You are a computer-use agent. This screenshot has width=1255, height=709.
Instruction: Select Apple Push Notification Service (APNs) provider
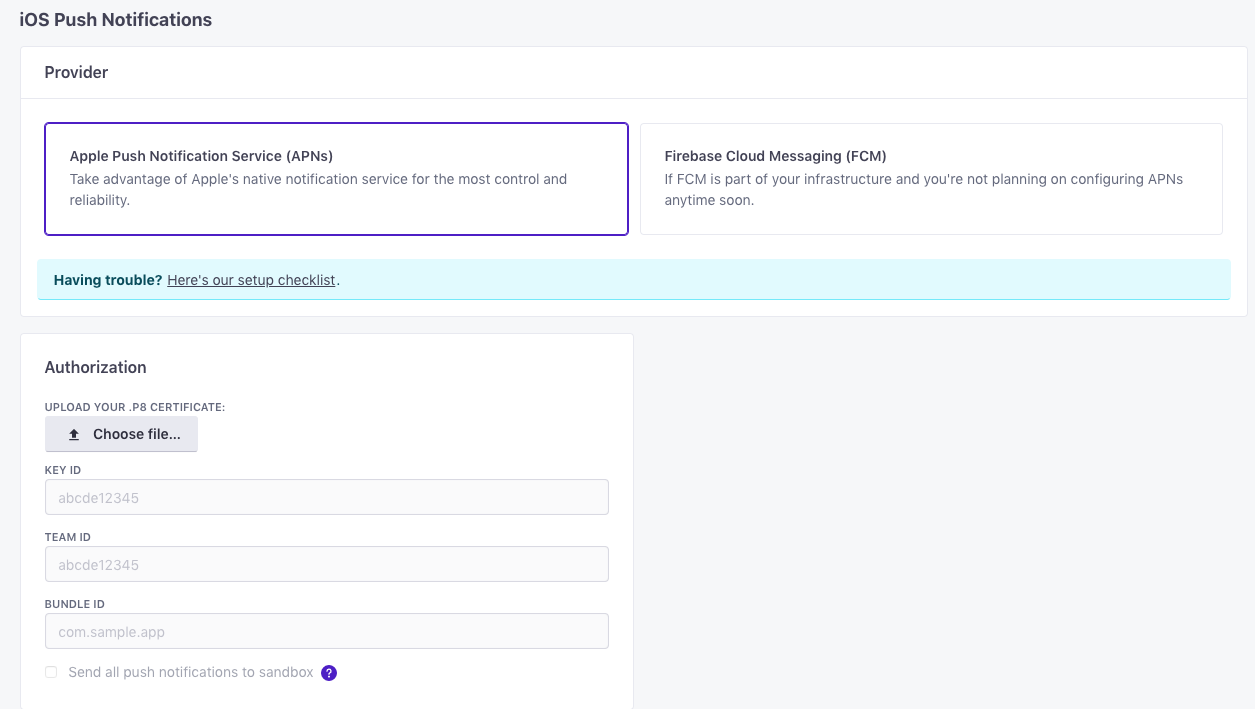(336, 179)
